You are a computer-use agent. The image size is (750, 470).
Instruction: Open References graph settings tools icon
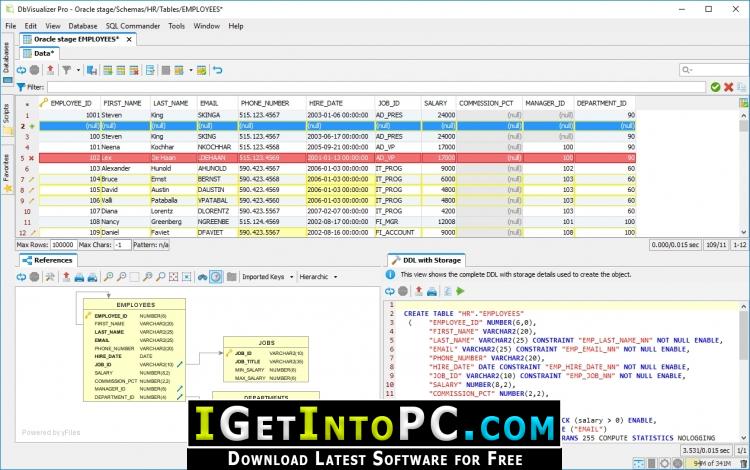point(50,277)
